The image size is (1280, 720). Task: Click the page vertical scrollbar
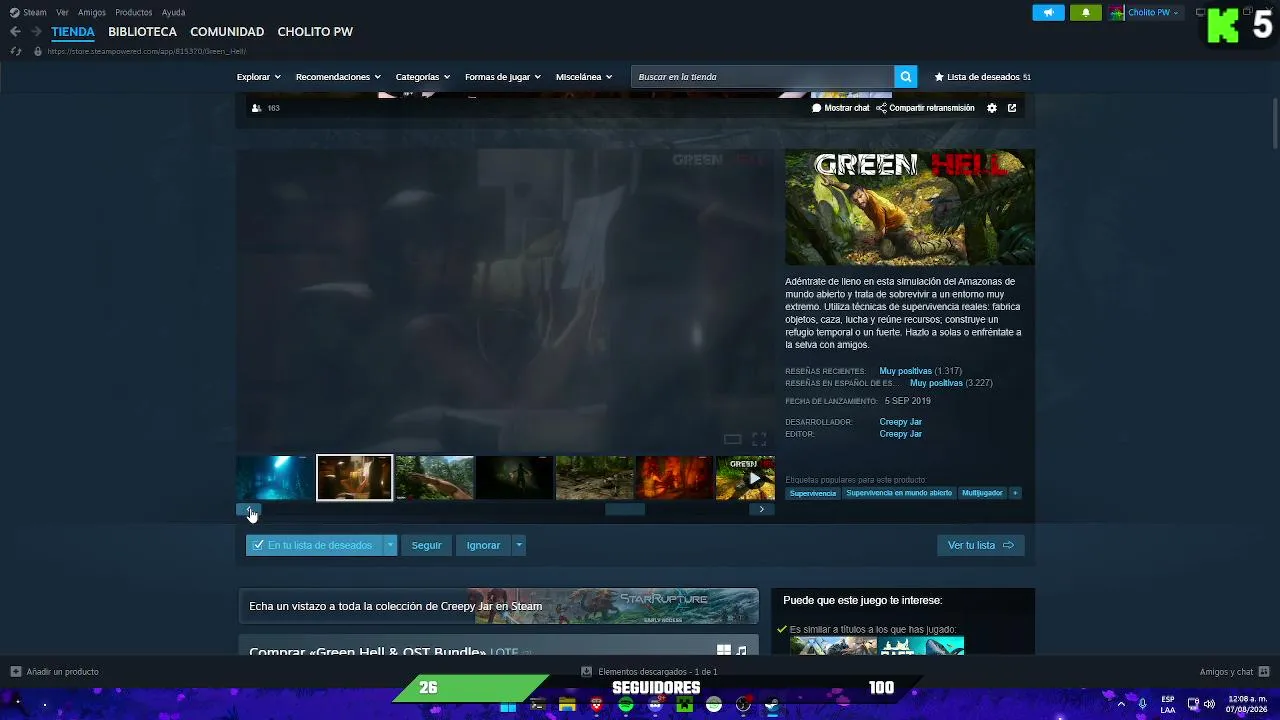(1274, 125)
